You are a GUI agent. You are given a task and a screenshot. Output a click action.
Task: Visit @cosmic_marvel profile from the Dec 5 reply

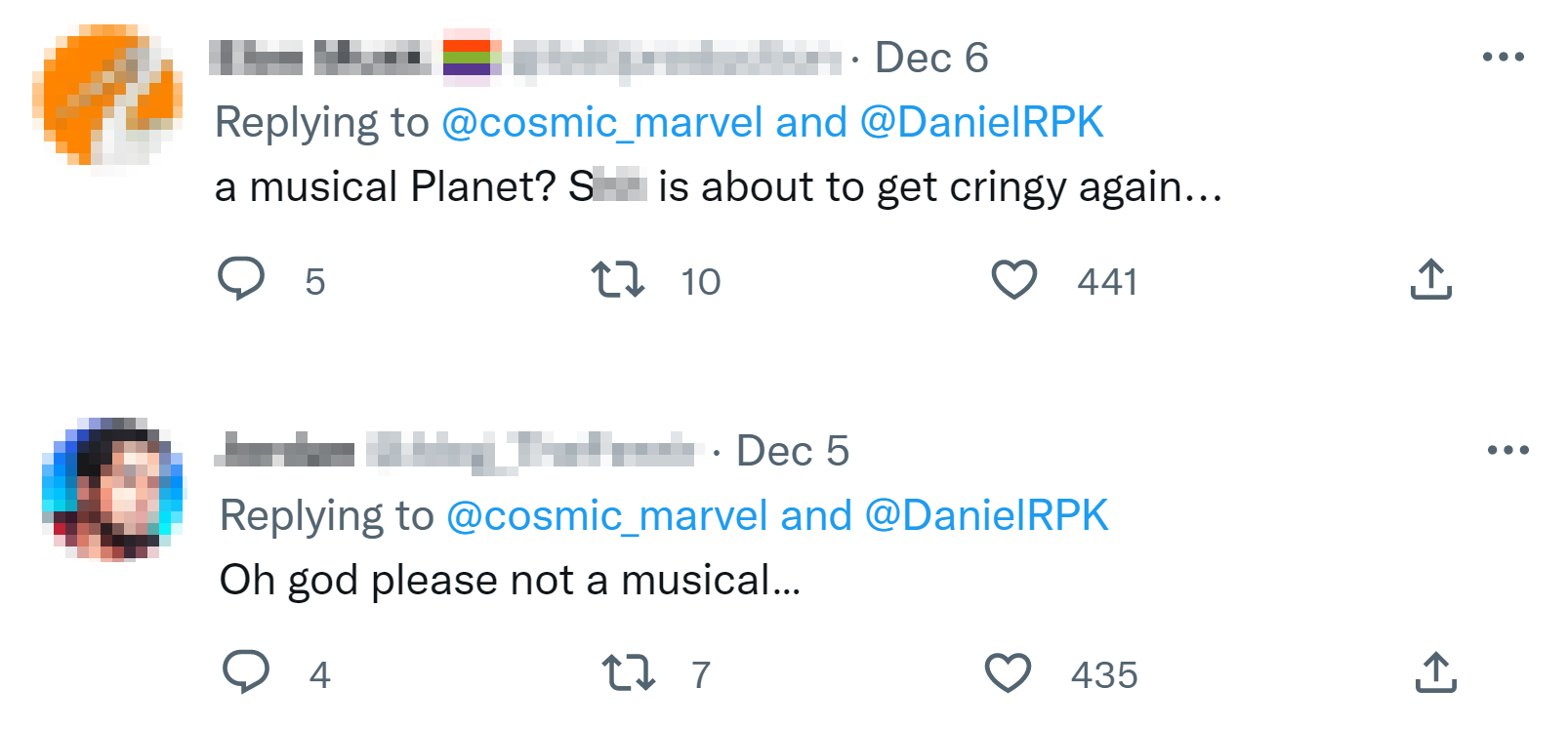[606, 516]
